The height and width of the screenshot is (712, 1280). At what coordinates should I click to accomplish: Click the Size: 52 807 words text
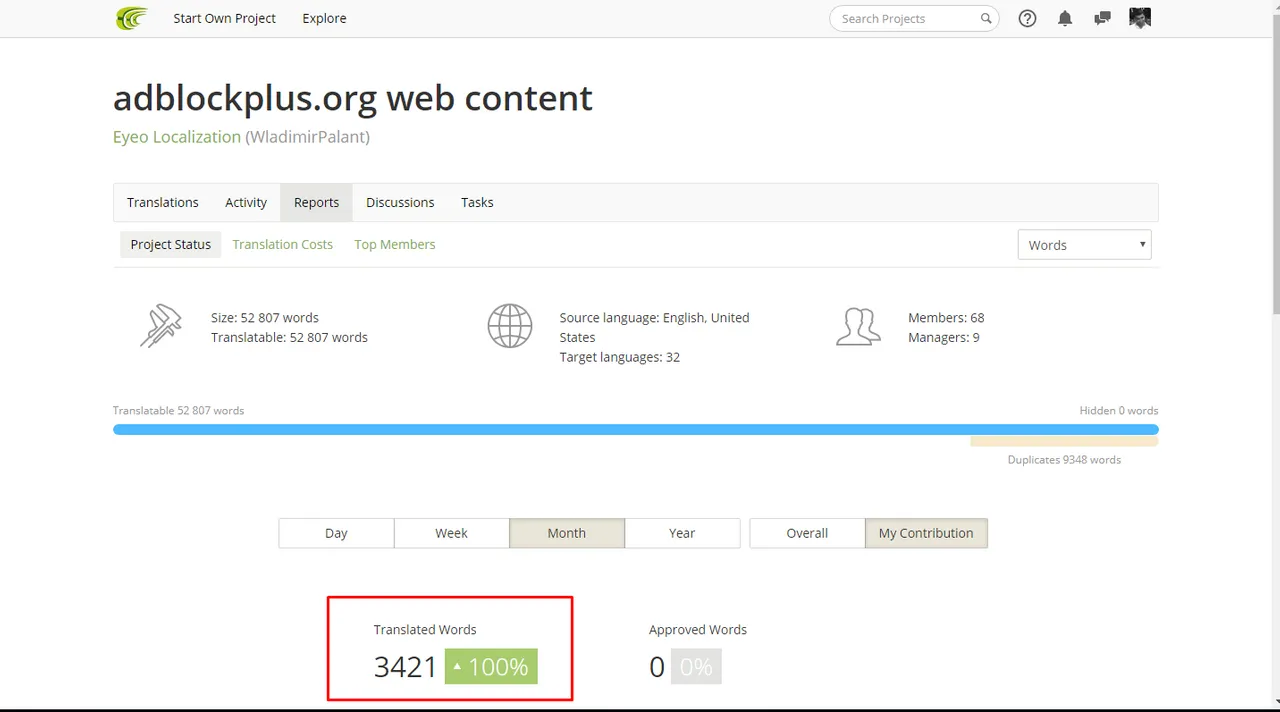265,317
